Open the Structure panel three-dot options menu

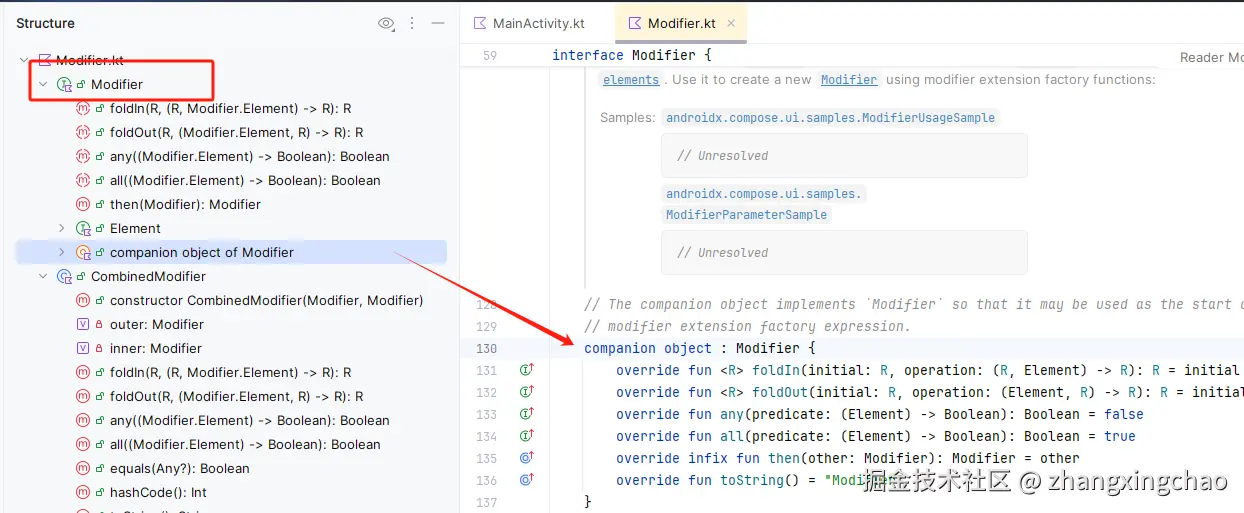pos(412,23)
